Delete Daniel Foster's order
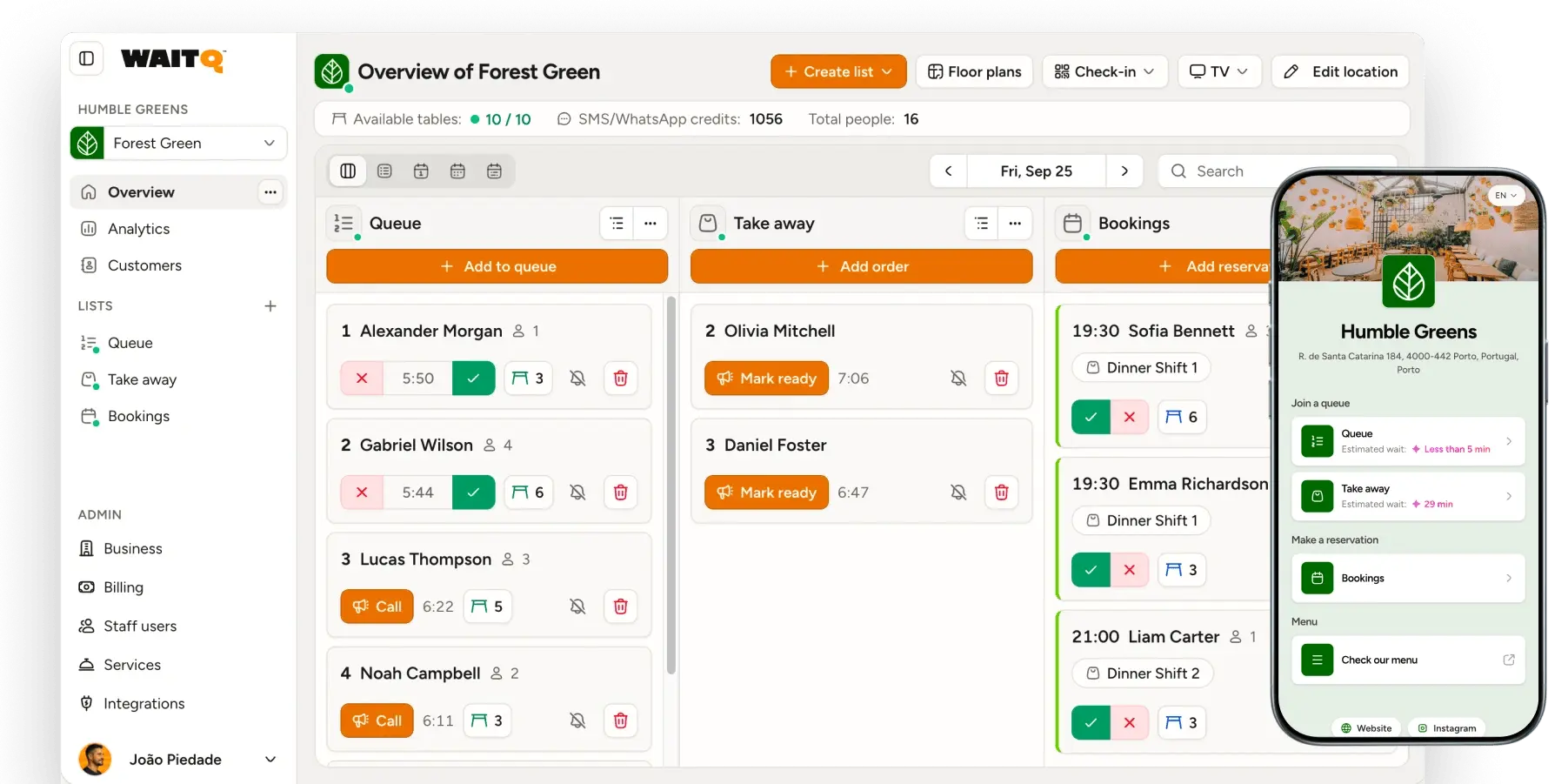 (1002, 493)
